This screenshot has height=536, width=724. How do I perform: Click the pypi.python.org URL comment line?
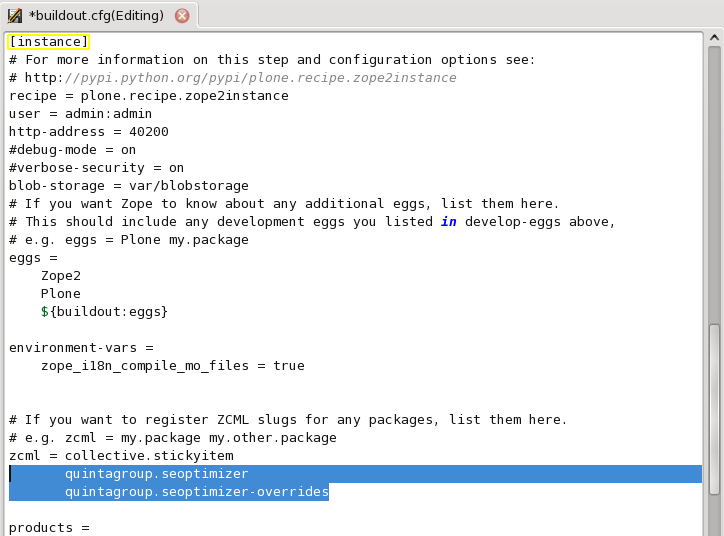pos(233,78)
